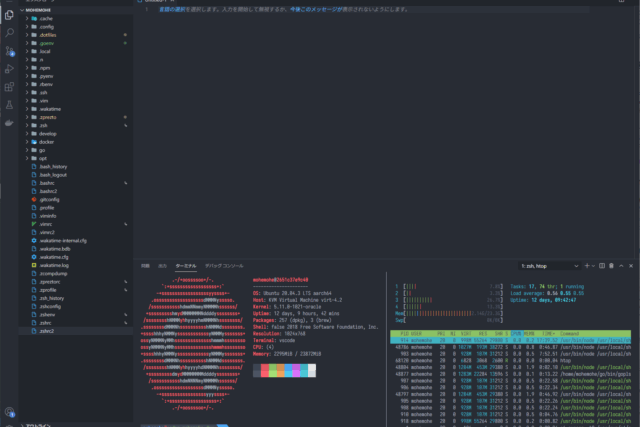Click gear icon of .wakatime-internal.cfg
This screenshot has width=640, height=427.
(34, 240)
